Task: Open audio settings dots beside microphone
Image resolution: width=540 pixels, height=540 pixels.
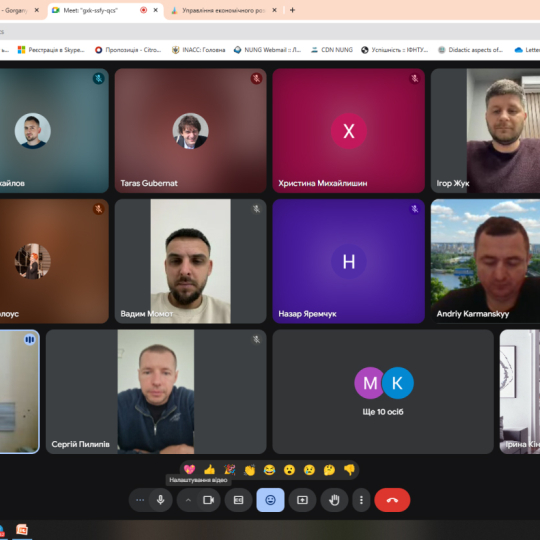Action: [140, 500]
